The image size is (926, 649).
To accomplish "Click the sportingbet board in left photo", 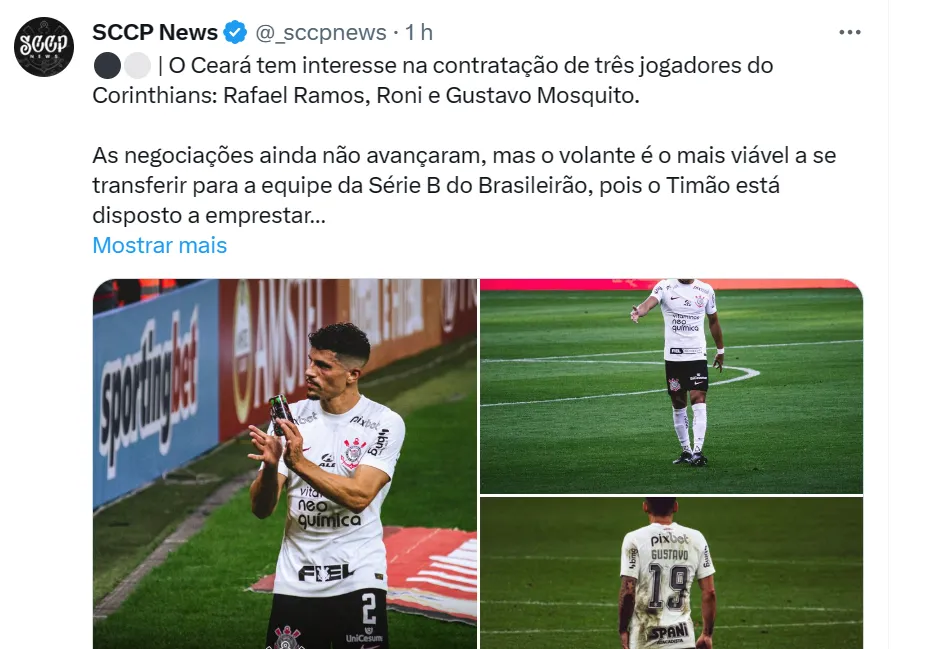I will 148,393.
